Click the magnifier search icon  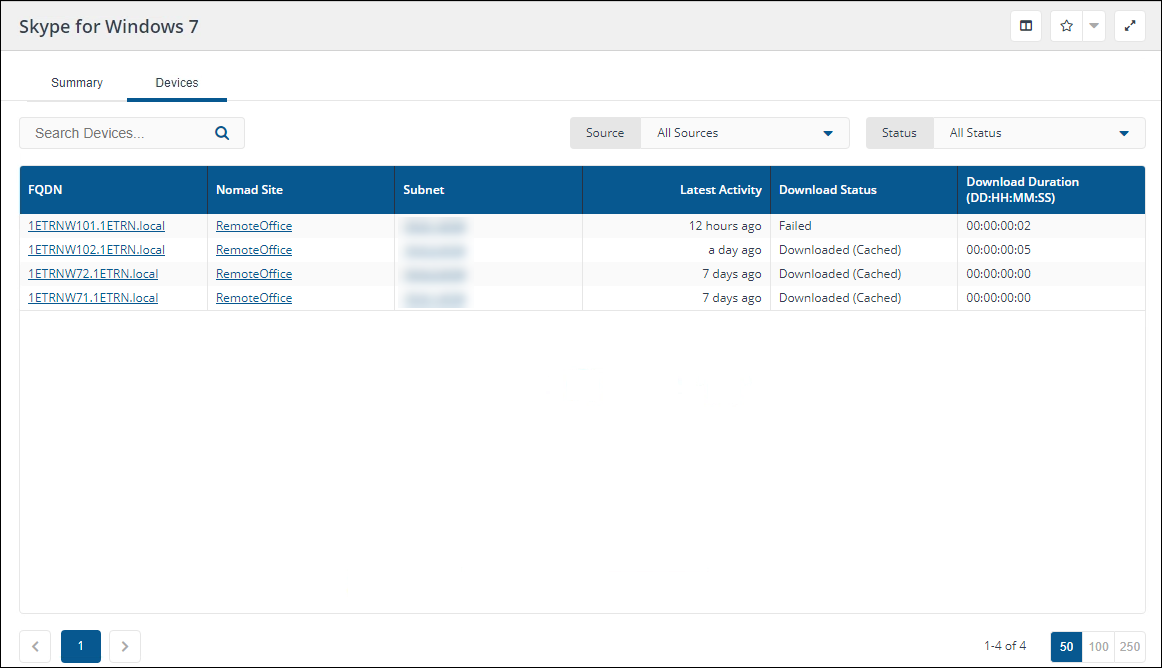222,133
